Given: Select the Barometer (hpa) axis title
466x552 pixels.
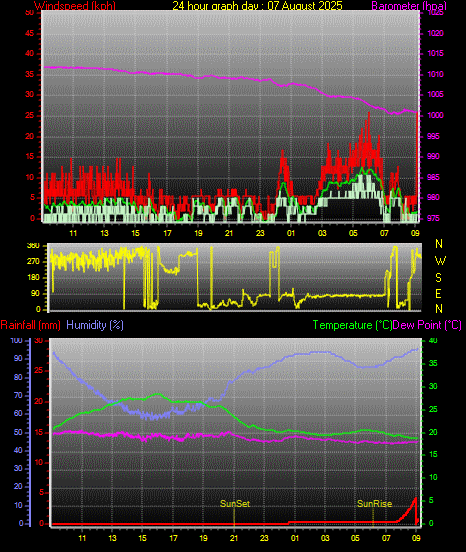Looking at the screenshot, I should pos(409,6).
